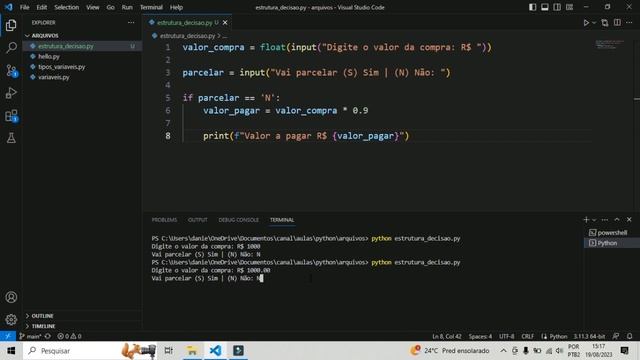Viewport: 640px width, 360px height.
Task: Open Customize Layout button
Action: (x=569, y=7)
